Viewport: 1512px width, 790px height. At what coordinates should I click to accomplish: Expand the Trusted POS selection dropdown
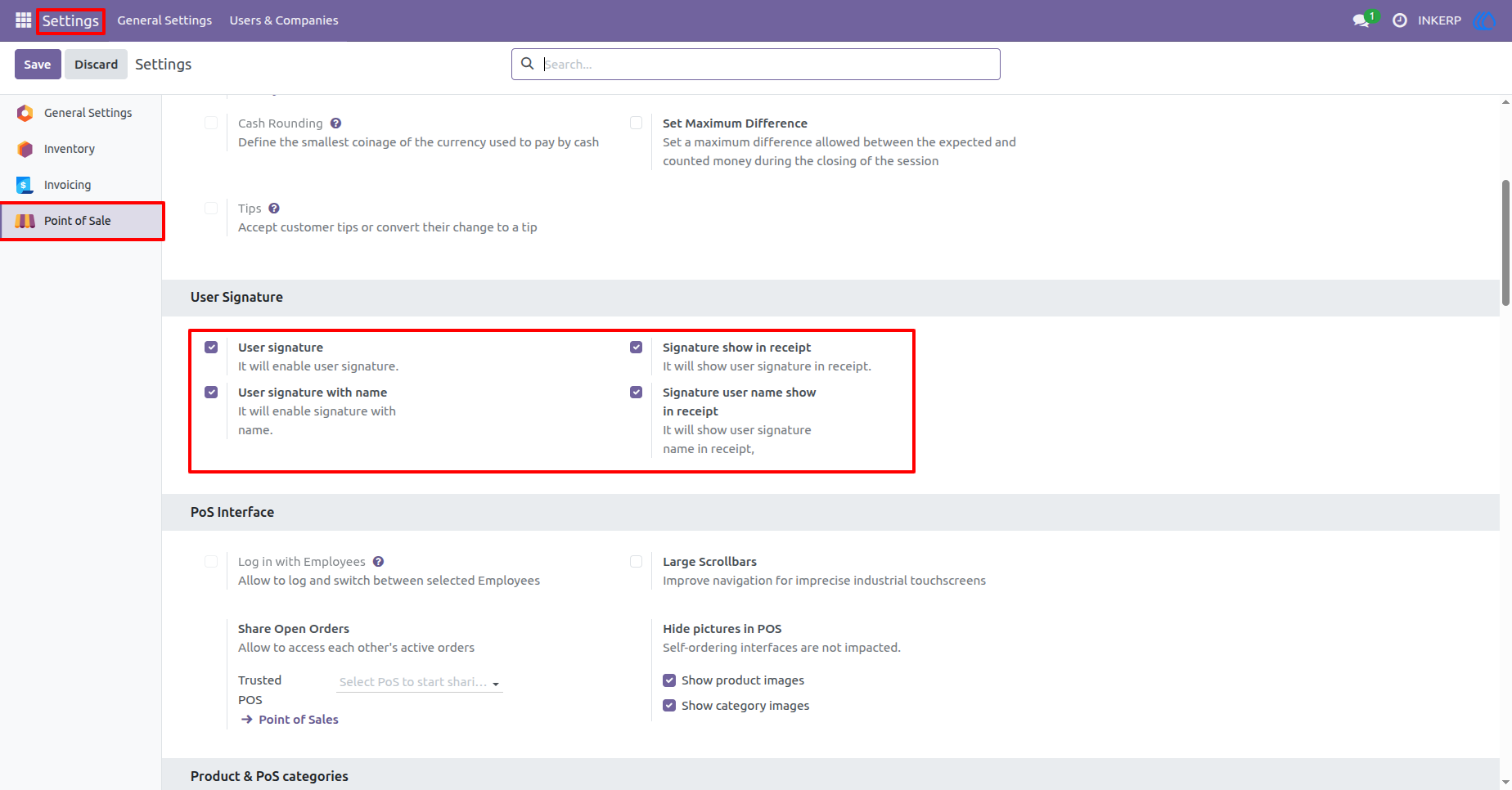pos(420,682)
